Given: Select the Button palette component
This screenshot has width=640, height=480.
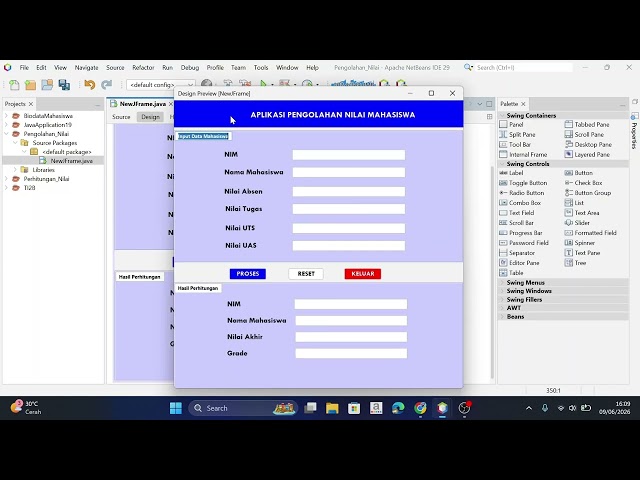Looking at the screenshot, I should pos(579,173).
